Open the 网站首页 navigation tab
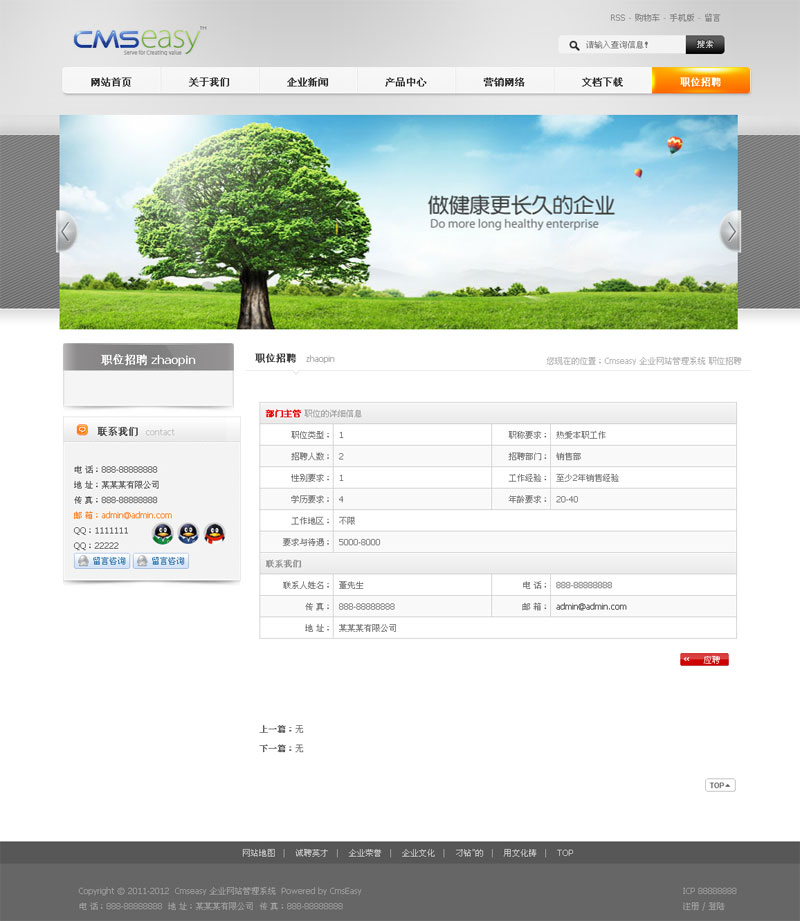The width and height of the screenshot is (800, 921). pyautogui.click(x=111, y=82)
